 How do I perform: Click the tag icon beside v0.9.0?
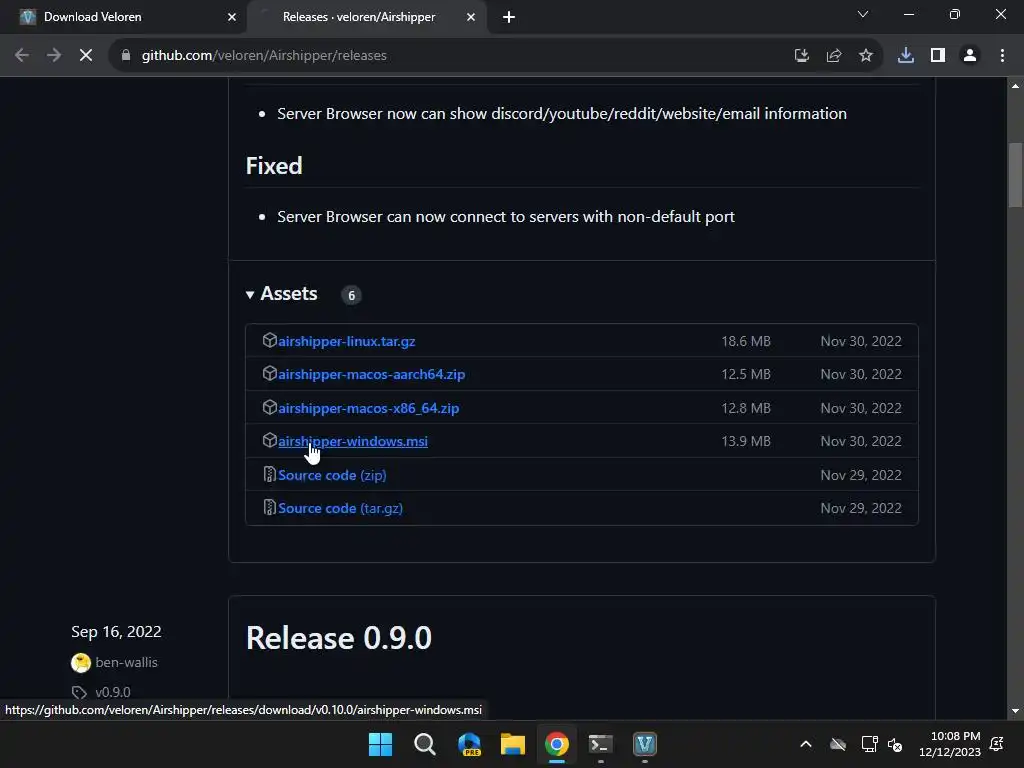(x=79, y=692)
